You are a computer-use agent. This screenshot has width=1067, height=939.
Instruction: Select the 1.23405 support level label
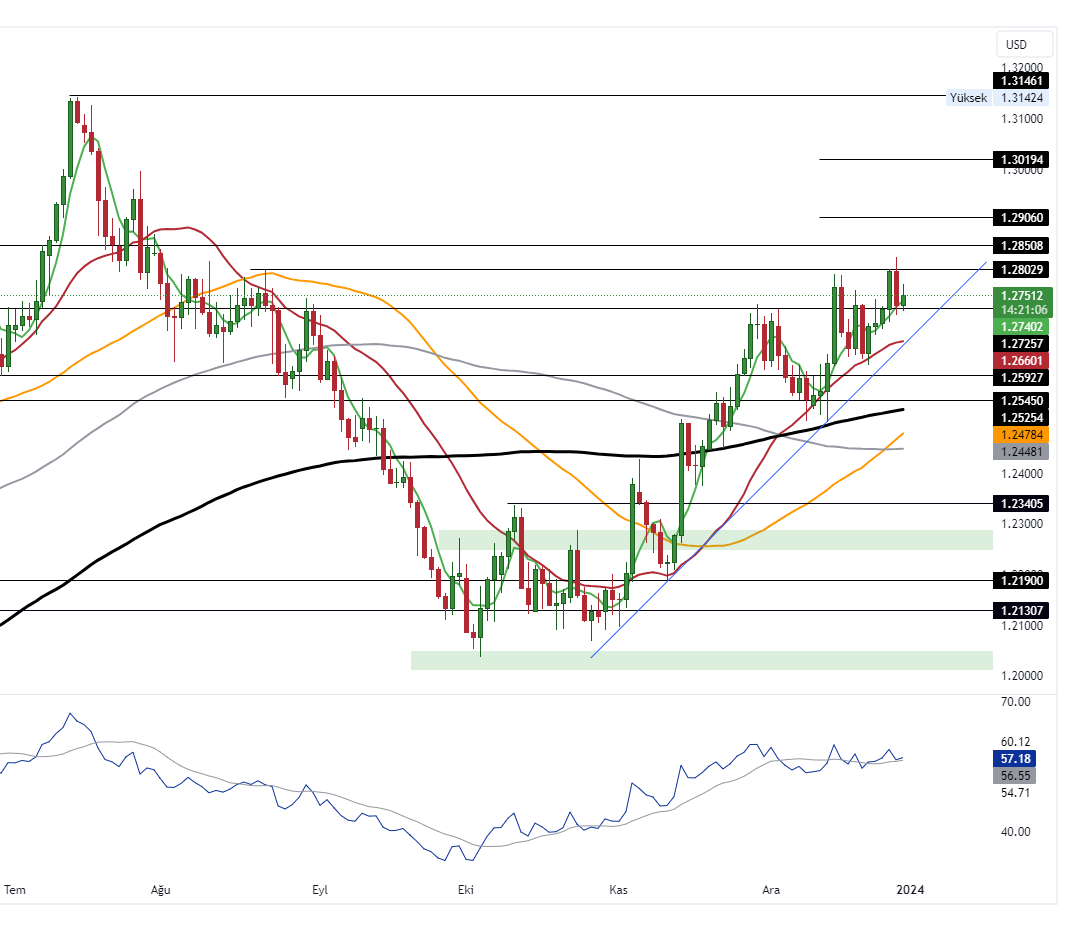(x=1020, y=505)
